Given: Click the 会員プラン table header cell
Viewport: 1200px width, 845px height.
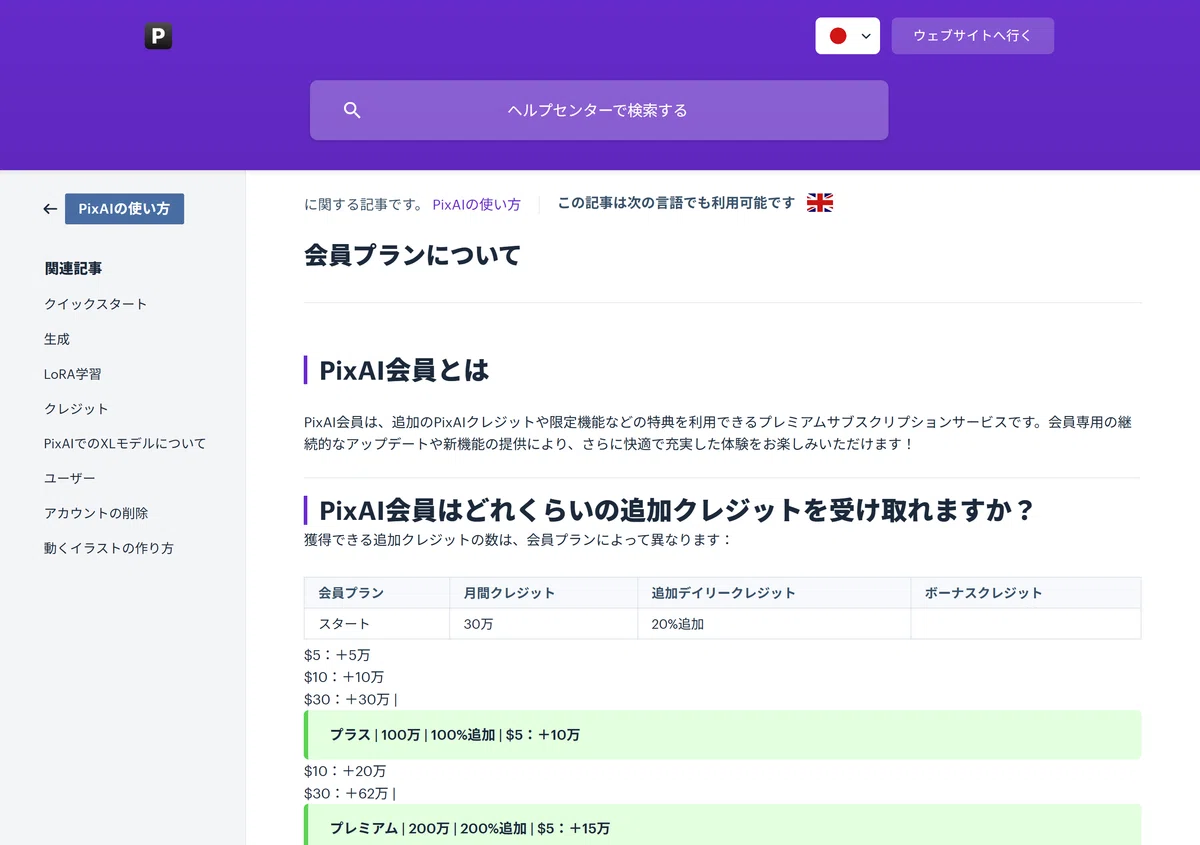Looking at the screenshot, I should [x=377, y=593].
